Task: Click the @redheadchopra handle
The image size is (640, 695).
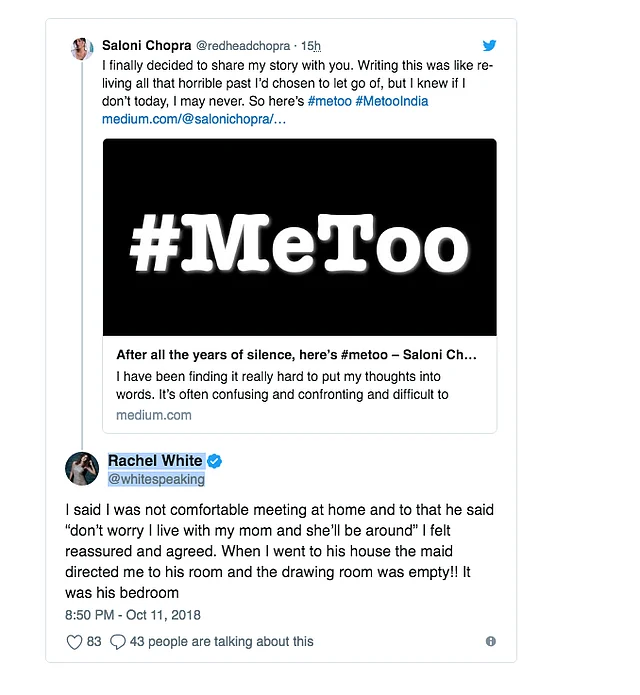Action: (x=243, y=46)
